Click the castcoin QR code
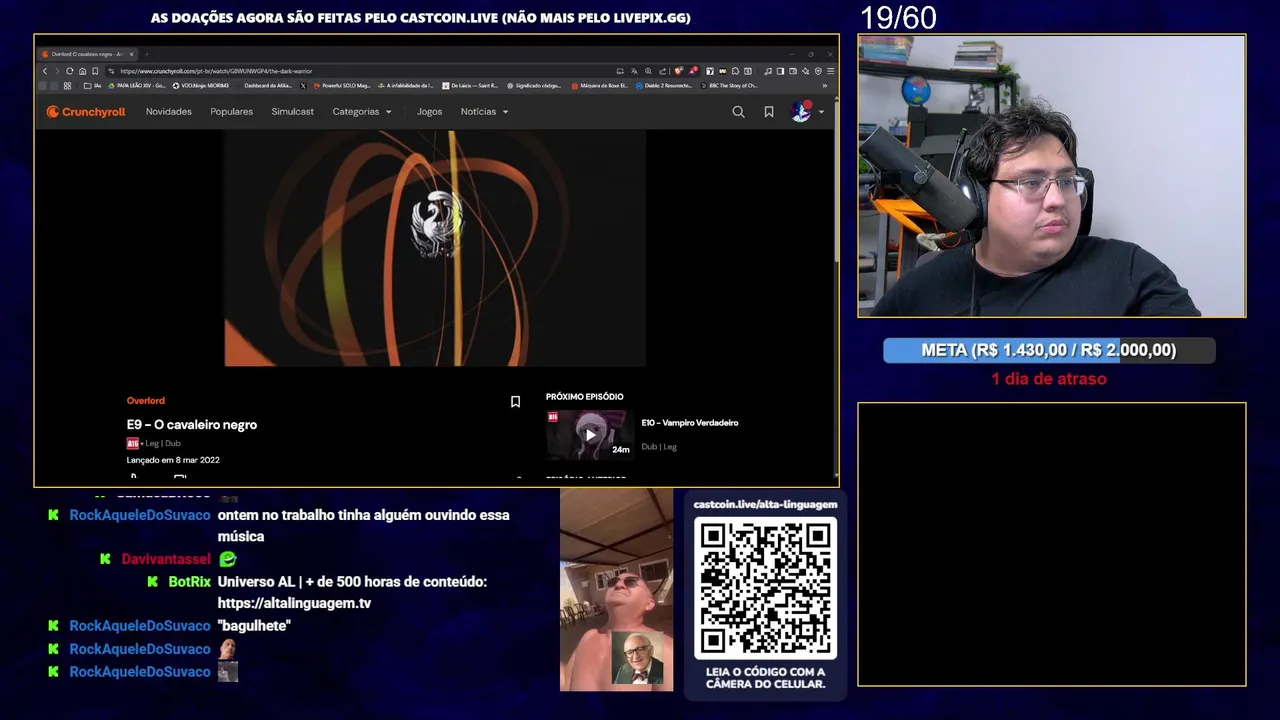This screenshot has height=720, width=1280. coord(765,588)
